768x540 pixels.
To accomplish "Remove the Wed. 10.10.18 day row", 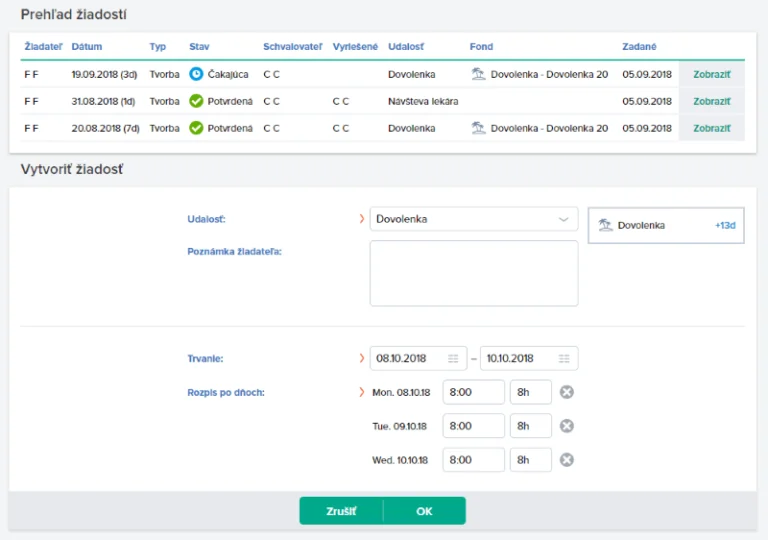I will pos(566,460).
